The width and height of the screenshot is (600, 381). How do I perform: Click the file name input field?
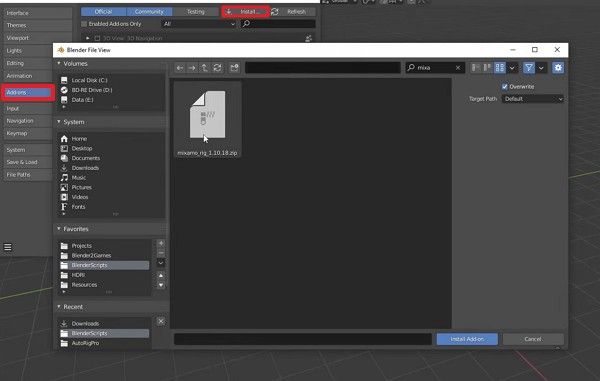[x=303, y=339]
